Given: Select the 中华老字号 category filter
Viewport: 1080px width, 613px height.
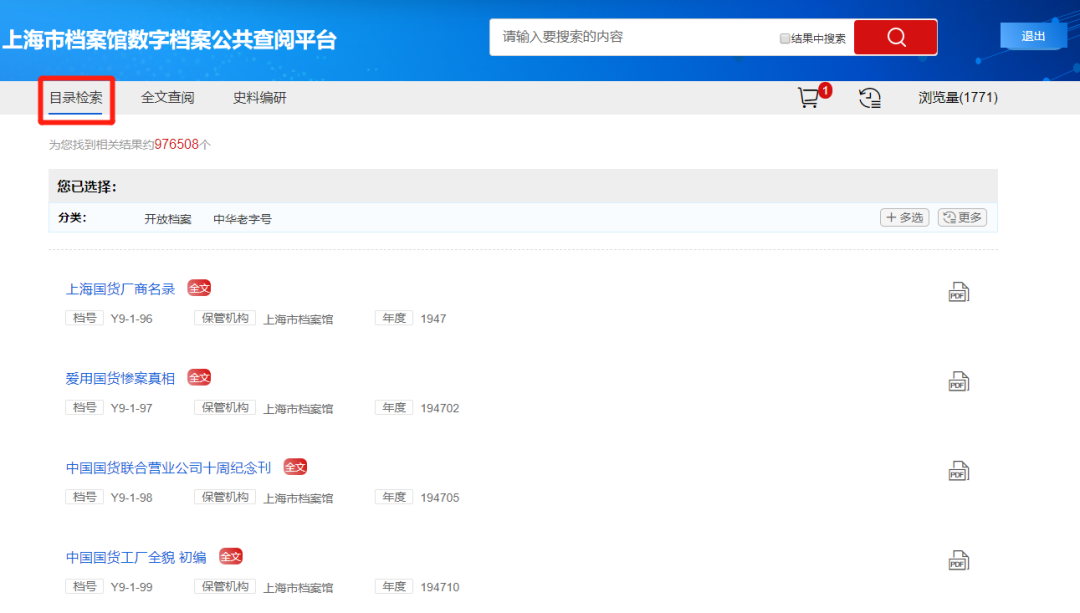Looking at the screenshot, I should tap(242, 219).
